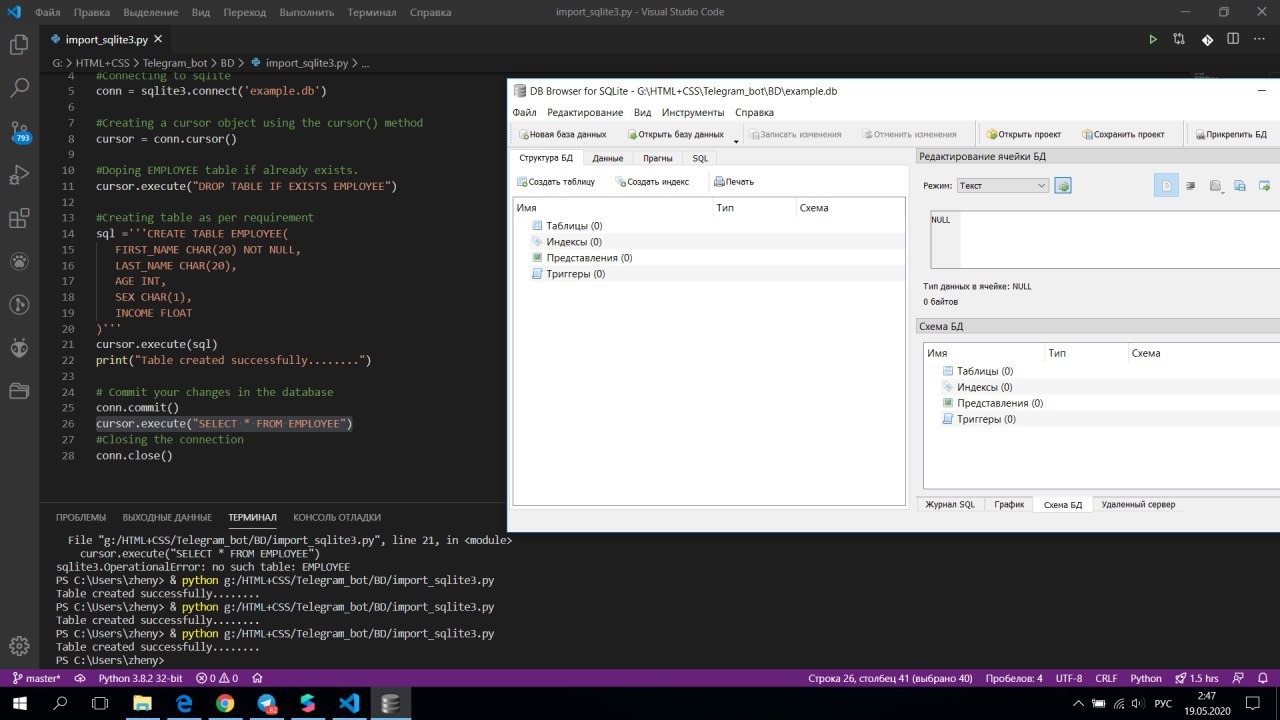Click the Open Changes icon in editor toolbar

(1179, 39)
